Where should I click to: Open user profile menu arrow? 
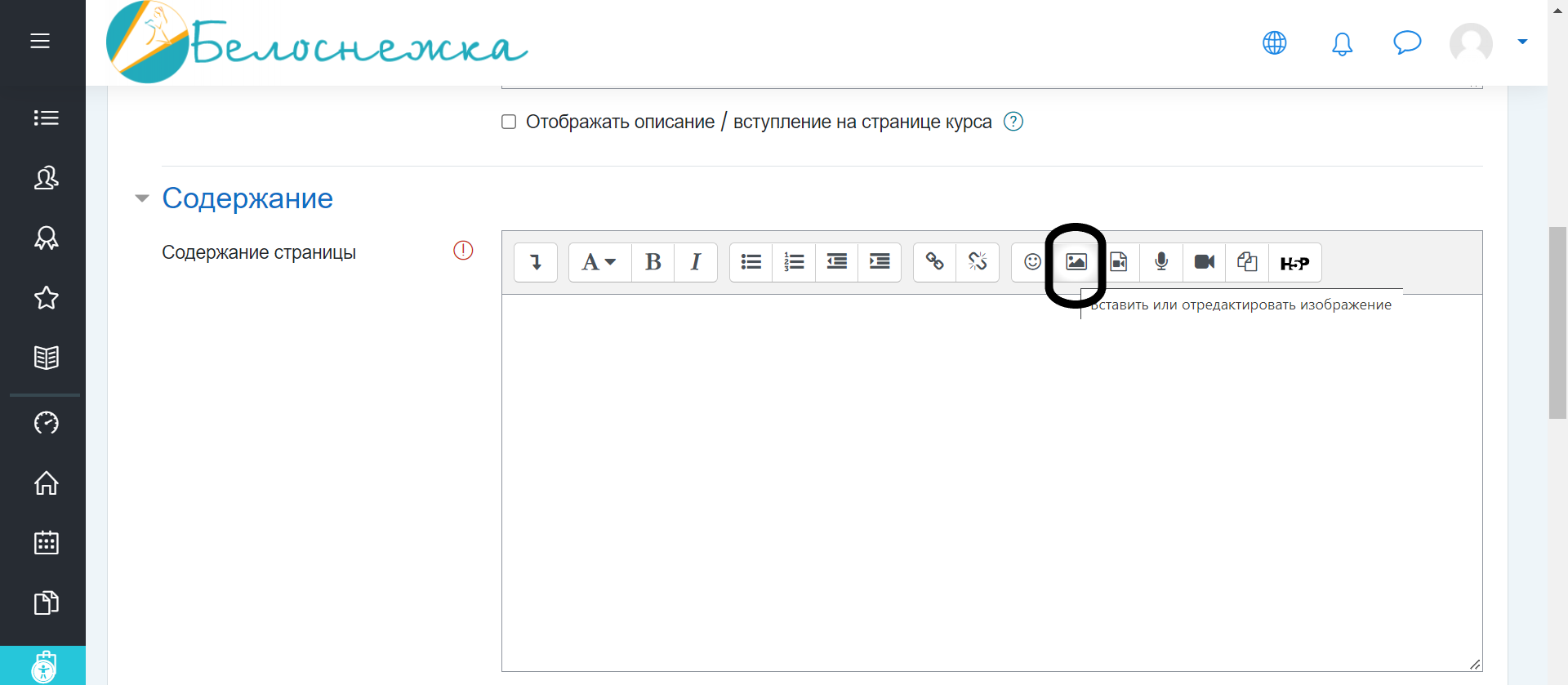(x=1522, y=42)
